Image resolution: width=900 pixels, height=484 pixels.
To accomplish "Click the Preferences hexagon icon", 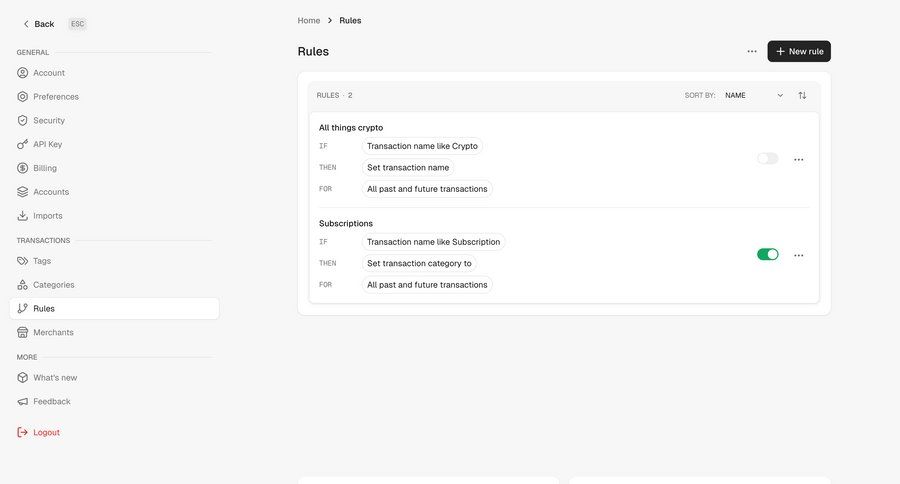I will 22,96.
